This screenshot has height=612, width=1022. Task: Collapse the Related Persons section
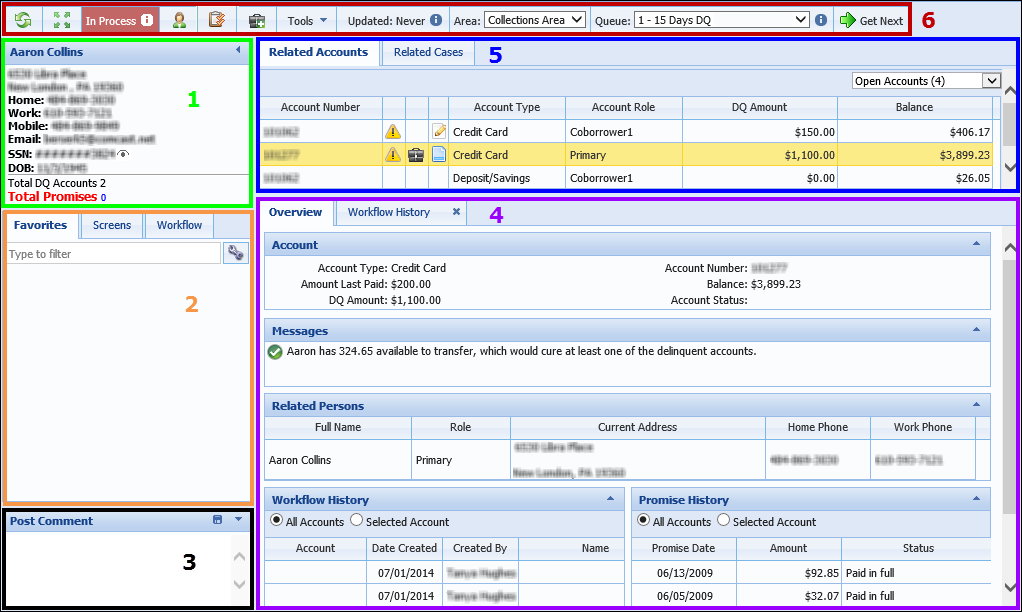(x=976, y=404)
